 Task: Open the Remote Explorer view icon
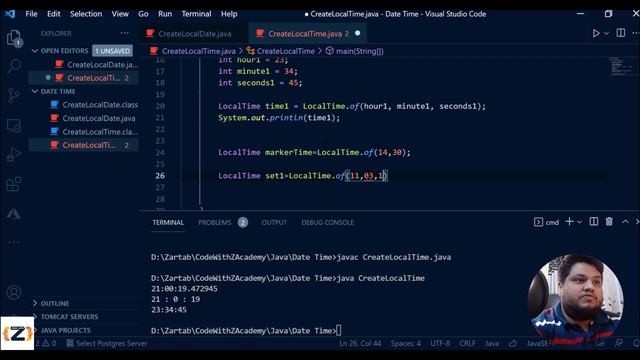click(14, 125)
